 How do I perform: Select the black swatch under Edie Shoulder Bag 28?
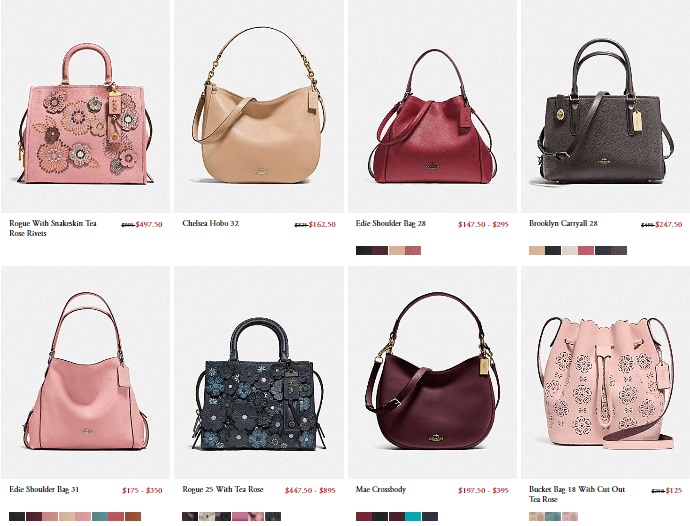click(364, 250)
